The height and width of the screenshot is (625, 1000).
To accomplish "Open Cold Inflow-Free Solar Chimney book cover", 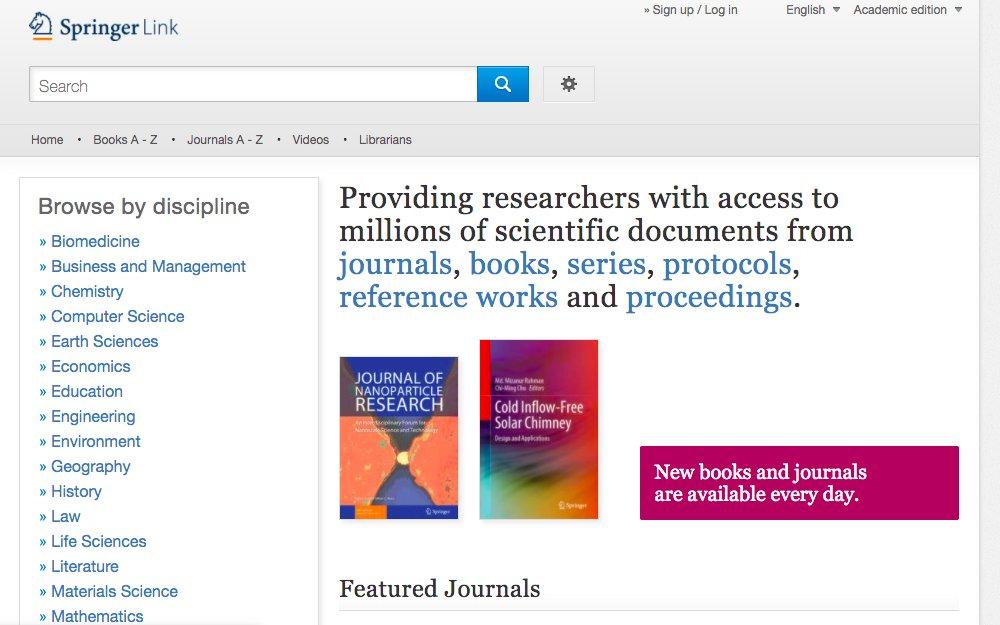I will pyautogui.click(x=539, y=429).
